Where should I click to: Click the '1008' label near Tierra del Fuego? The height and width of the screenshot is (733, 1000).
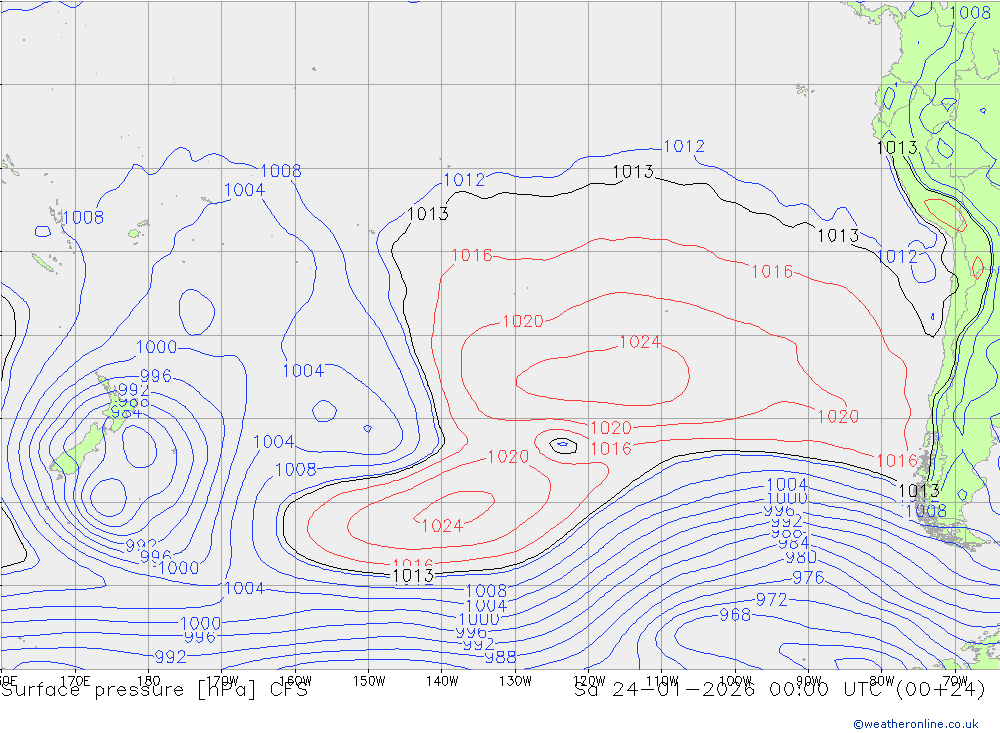click(x=926, y=510)
